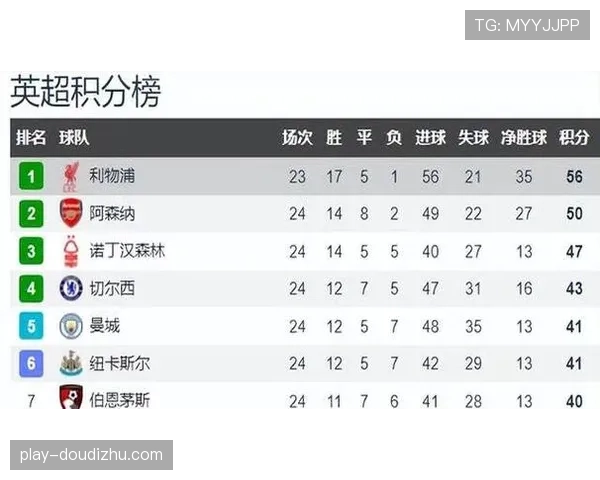Click the play-doudizhu.com watermark link
Viewport: 600px width, 480px height.
[91, 455]
